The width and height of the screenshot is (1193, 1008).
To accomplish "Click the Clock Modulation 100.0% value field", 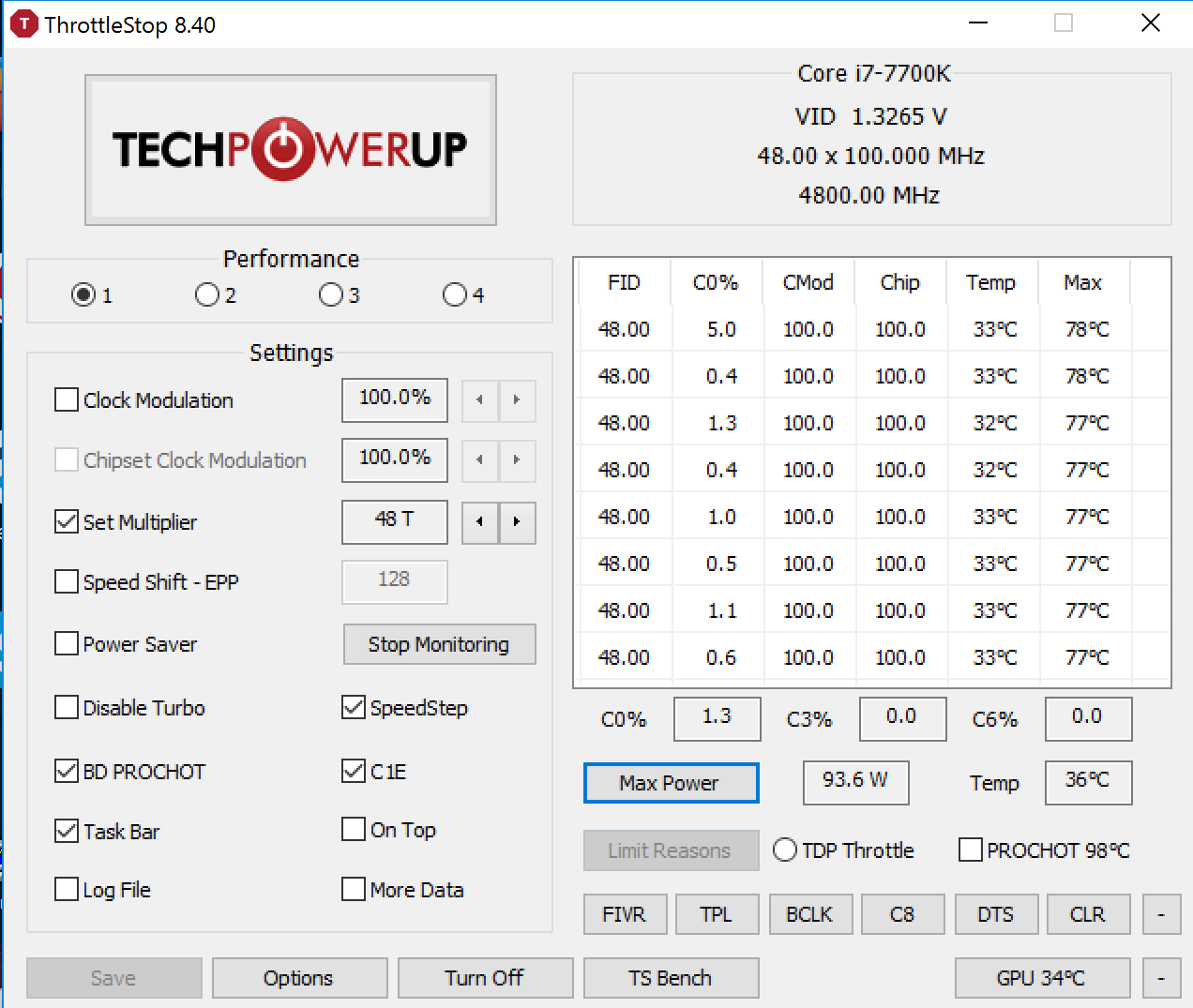I will [x=395, y=400].
